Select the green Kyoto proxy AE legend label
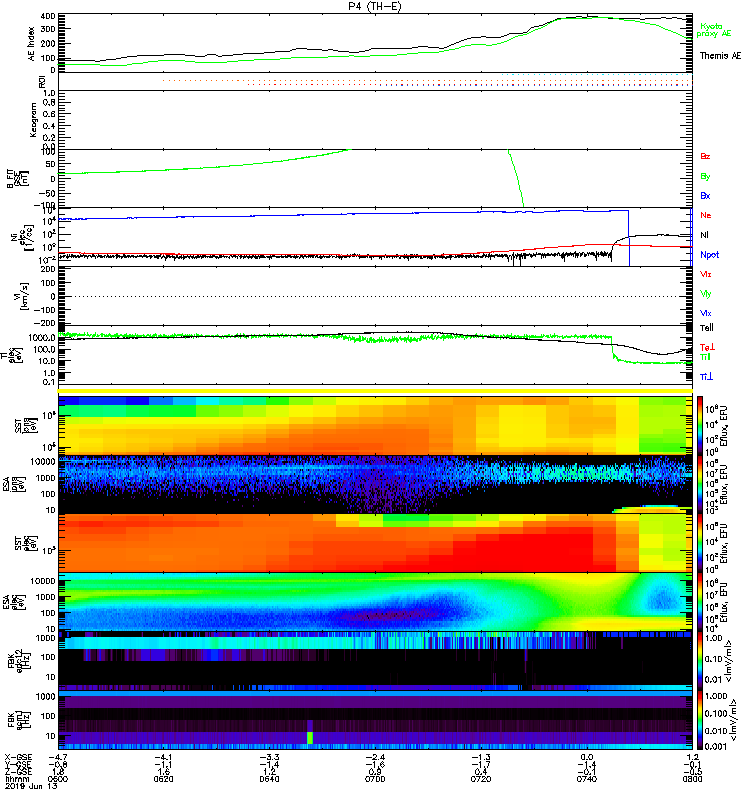750x800 pixels. click(714, 30)
